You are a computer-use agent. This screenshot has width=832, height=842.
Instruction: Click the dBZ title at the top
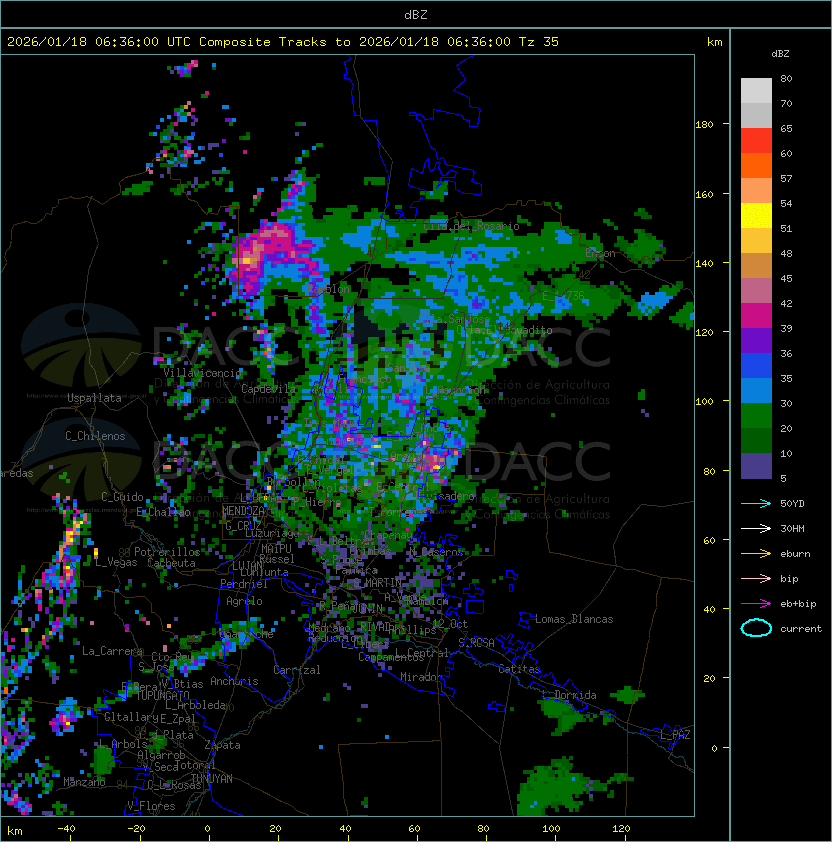tap(416, 14)
